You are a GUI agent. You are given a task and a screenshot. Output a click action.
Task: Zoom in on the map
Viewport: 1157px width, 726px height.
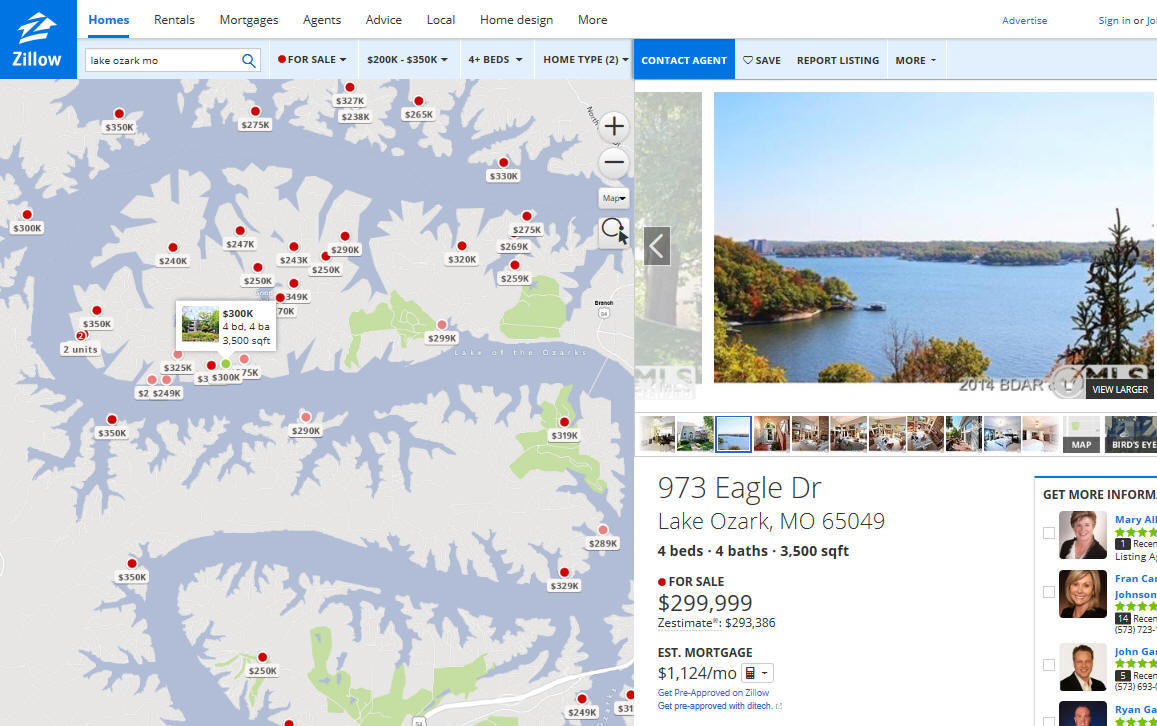[614, 127]
